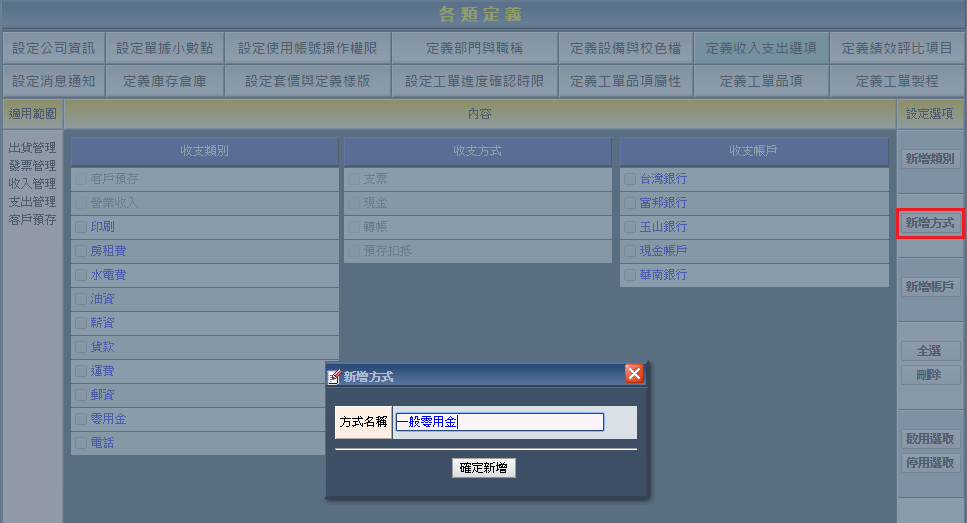967x523 pixels.
Task: Click the 新增方式 dialog title icon
Action: 335,376
